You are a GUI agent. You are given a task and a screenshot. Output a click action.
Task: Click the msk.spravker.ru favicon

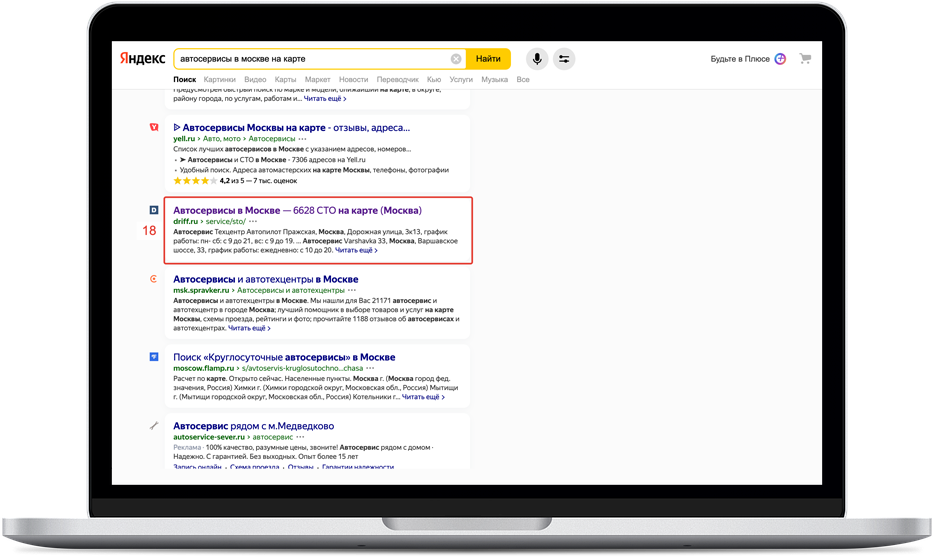coord(153,279)
